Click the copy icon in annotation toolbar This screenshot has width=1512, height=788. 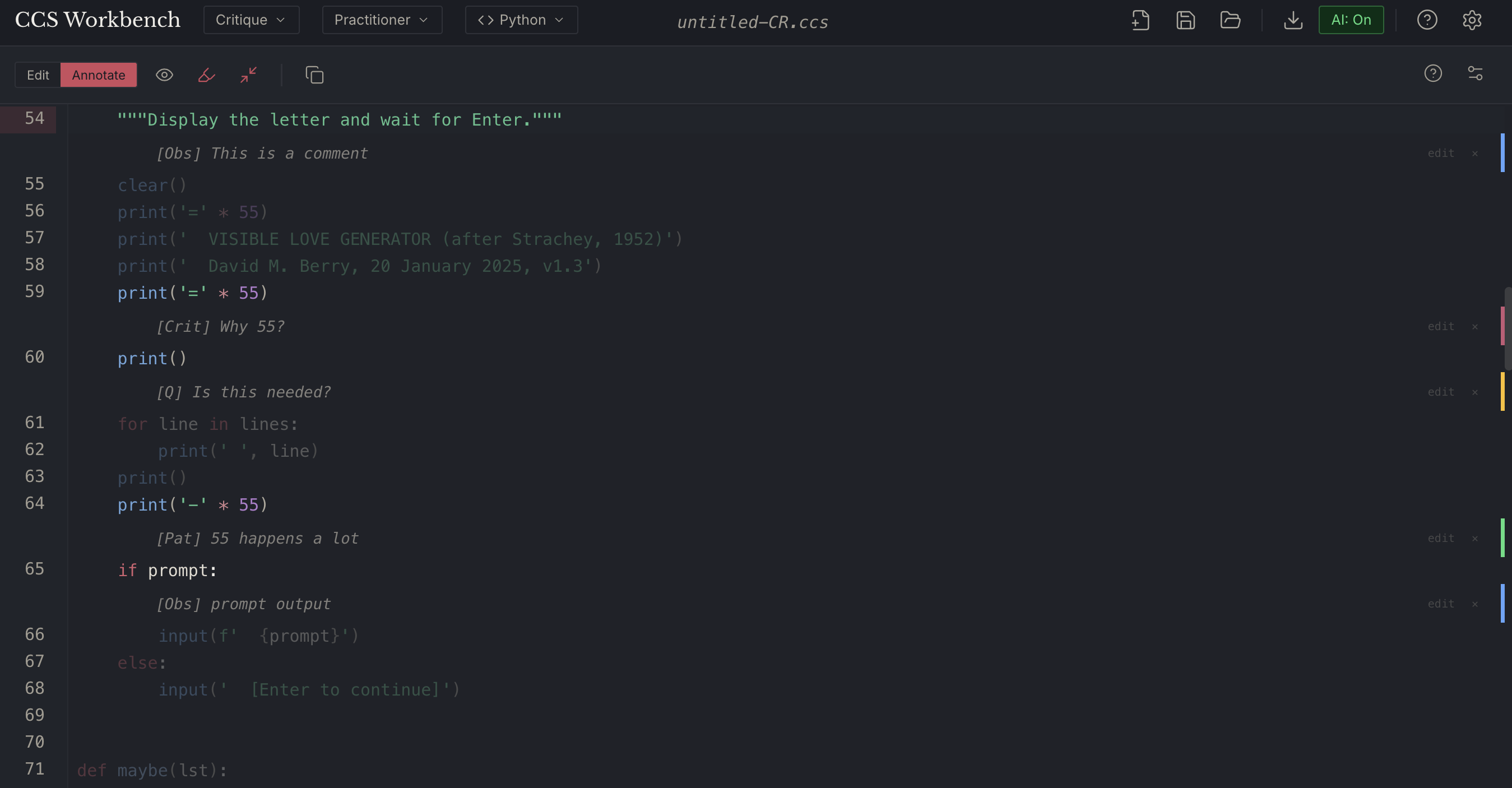[314, 75]
